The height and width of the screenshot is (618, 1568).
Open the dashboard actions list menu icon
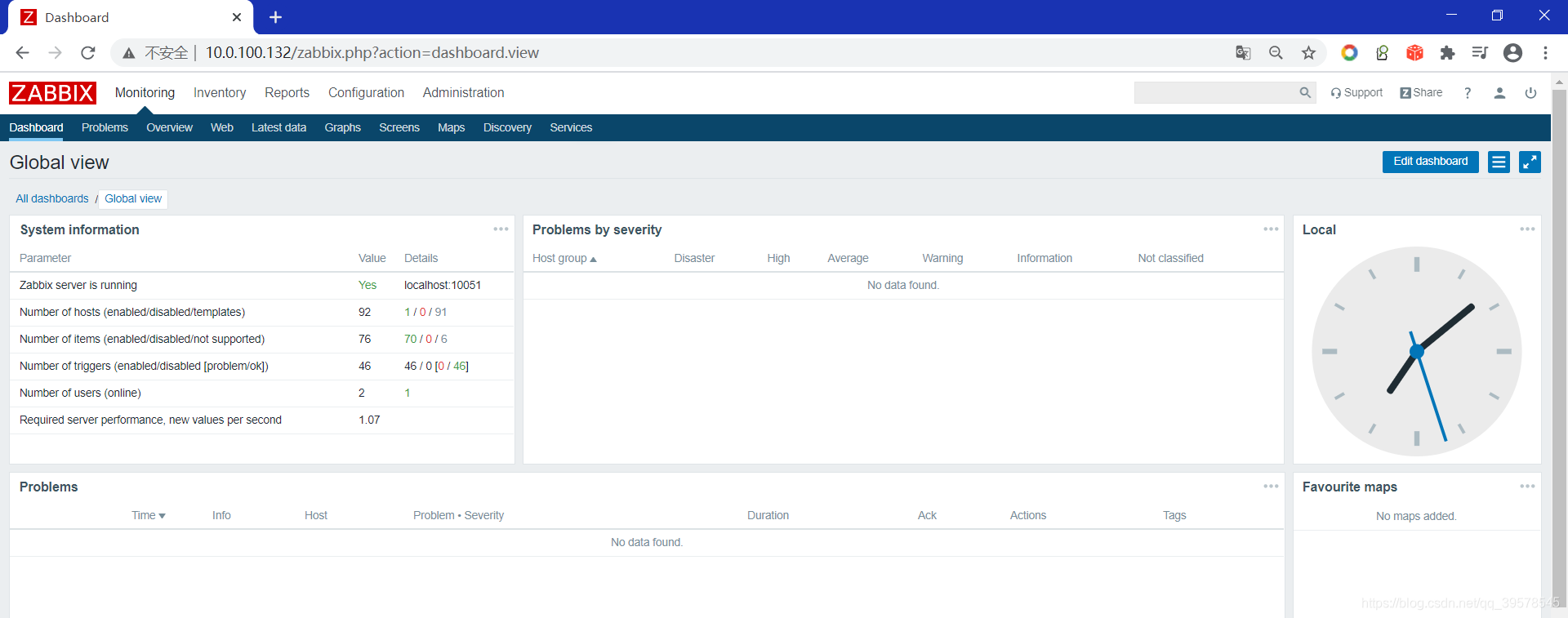pos(1499,162)
